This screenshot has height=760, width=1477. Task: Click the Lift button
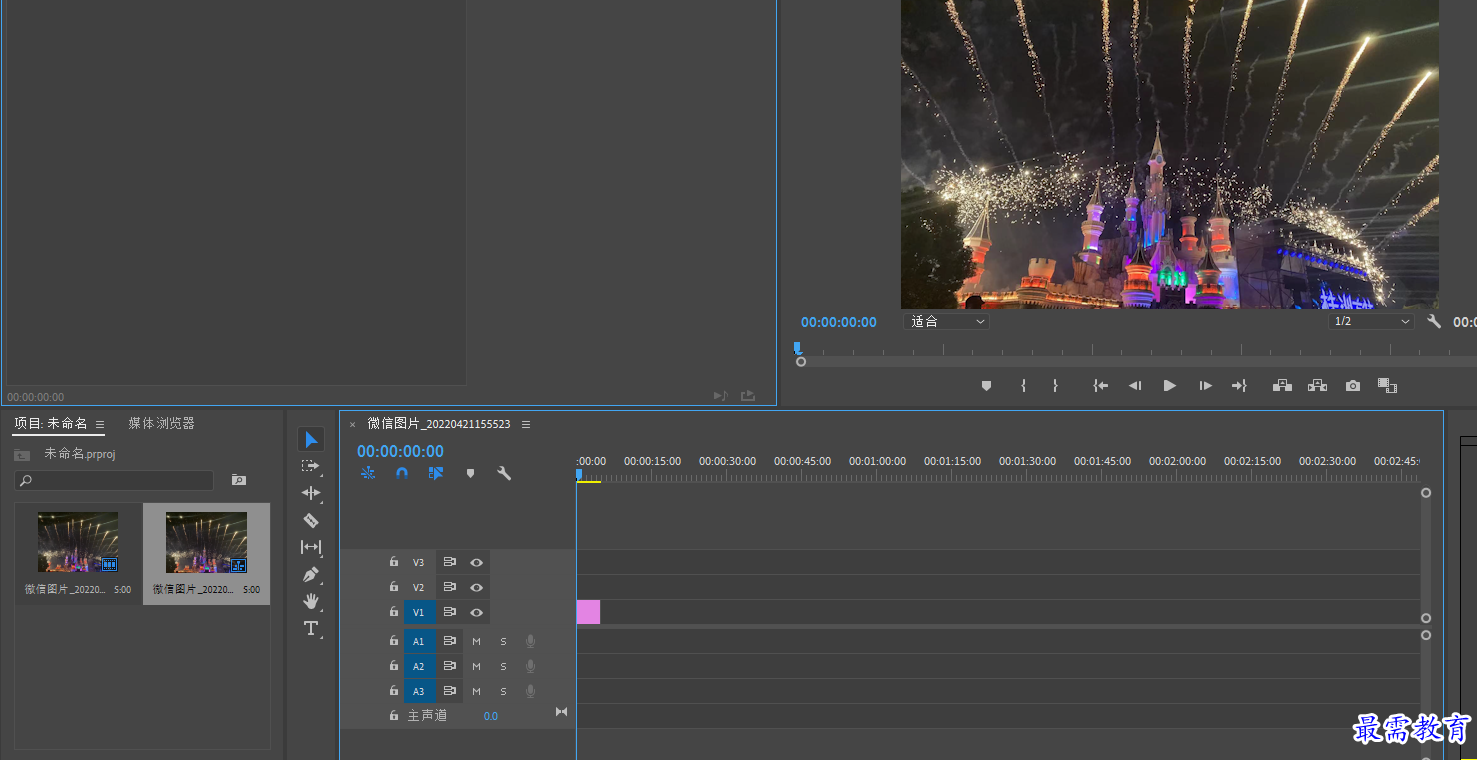coord(1282,385)
